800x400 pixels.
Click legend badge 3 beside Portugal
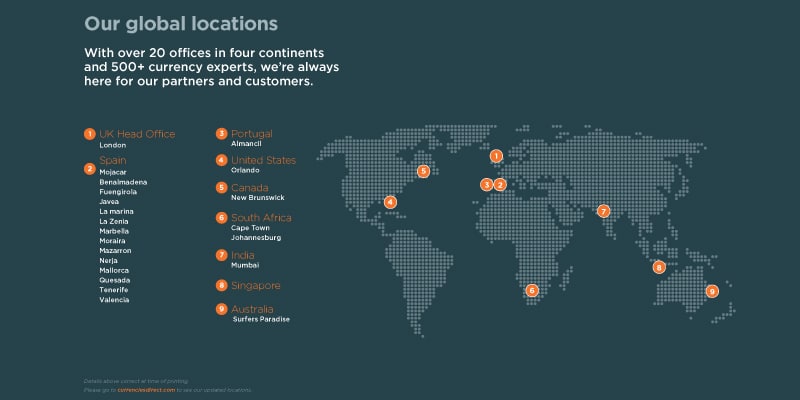click(221, 134)
